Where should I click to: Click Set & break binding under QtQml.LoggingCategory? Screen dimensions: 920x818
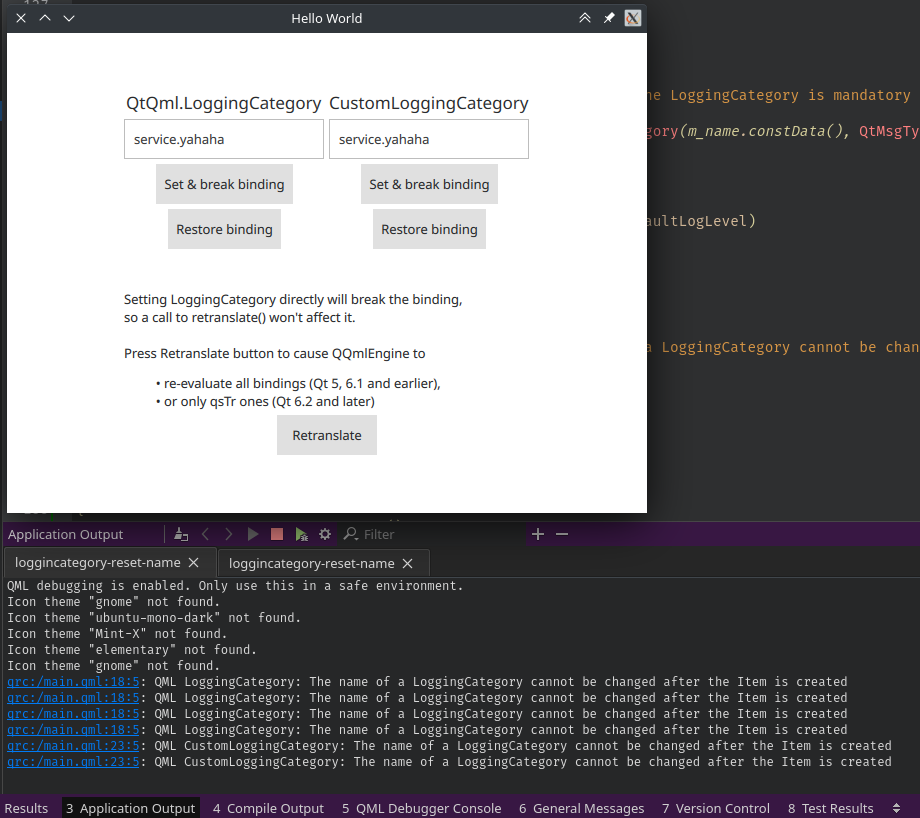224,184
